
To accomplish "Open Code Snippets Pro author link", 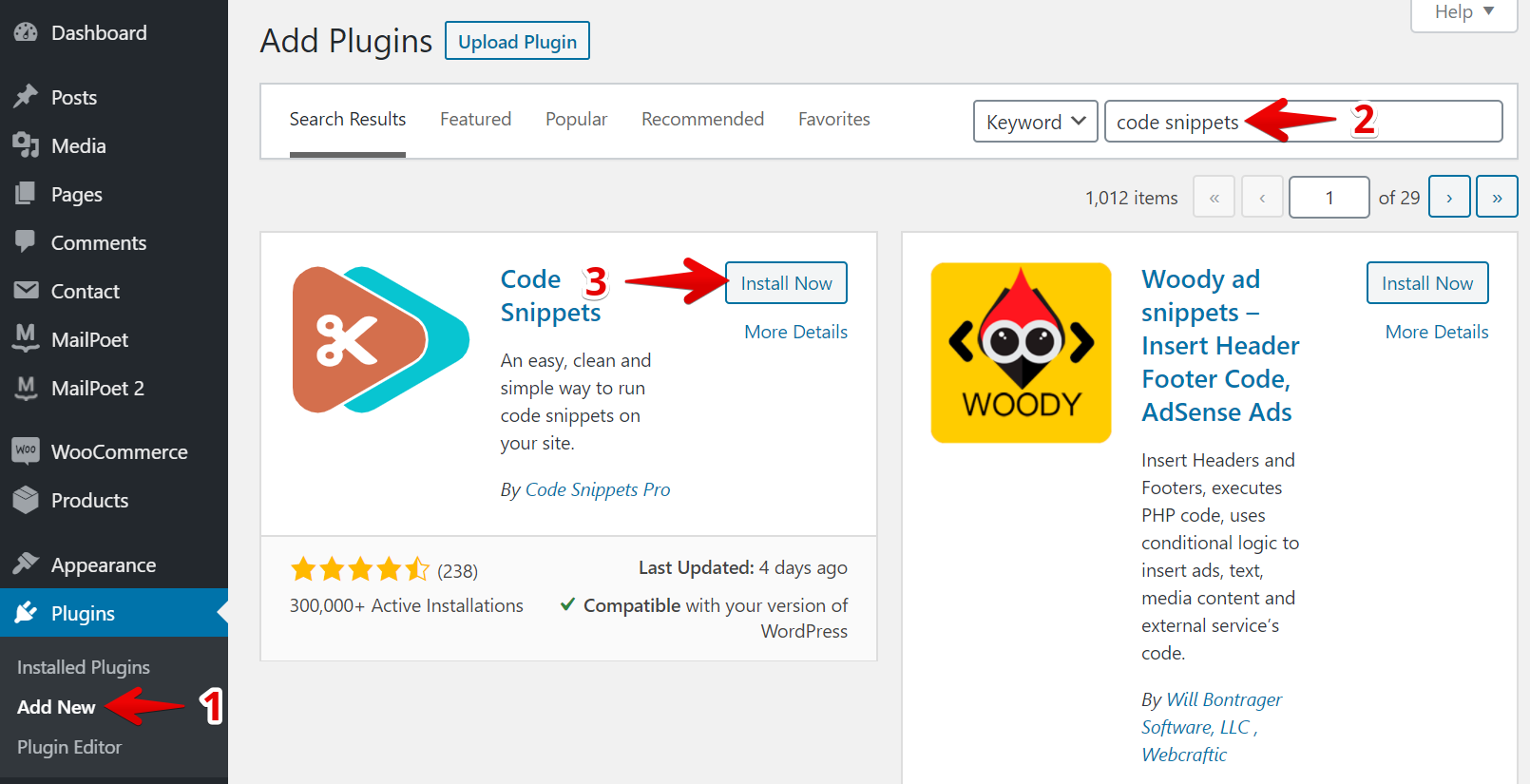I will [x=598, y=489].
